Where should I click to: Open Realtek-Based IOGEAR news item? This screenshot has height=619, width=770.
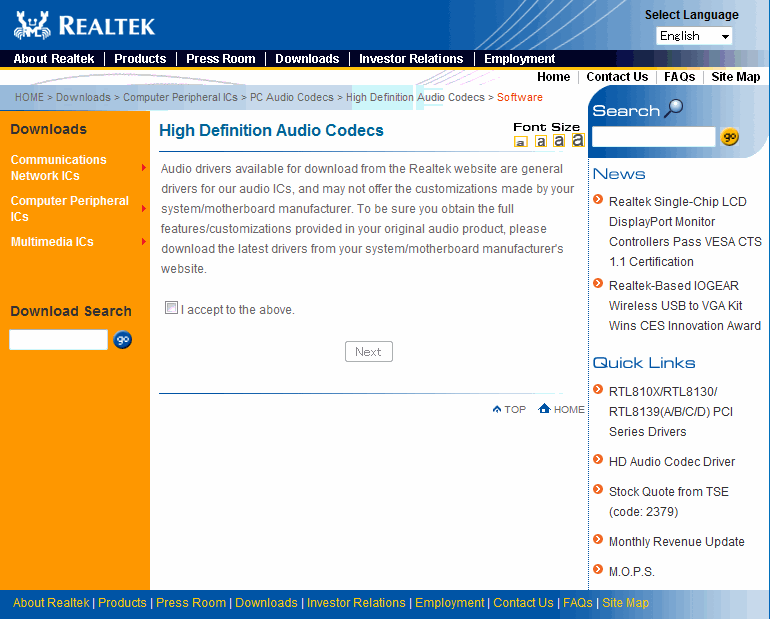tap(685, 305)
